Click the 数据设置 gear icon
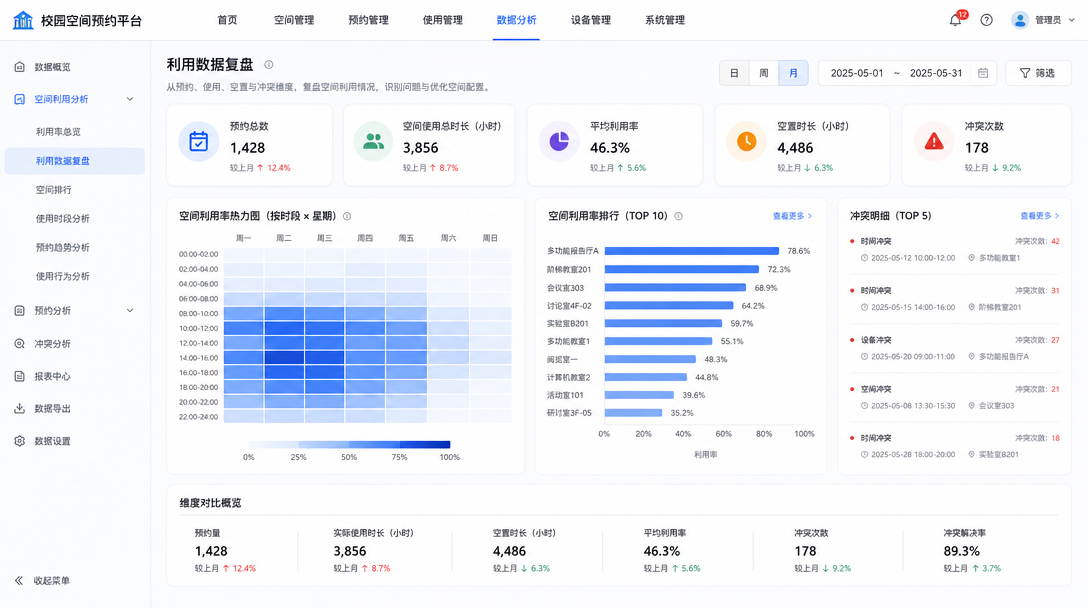Image resolution: width=1088 pixels, height=608 pixels. point(19,441)
